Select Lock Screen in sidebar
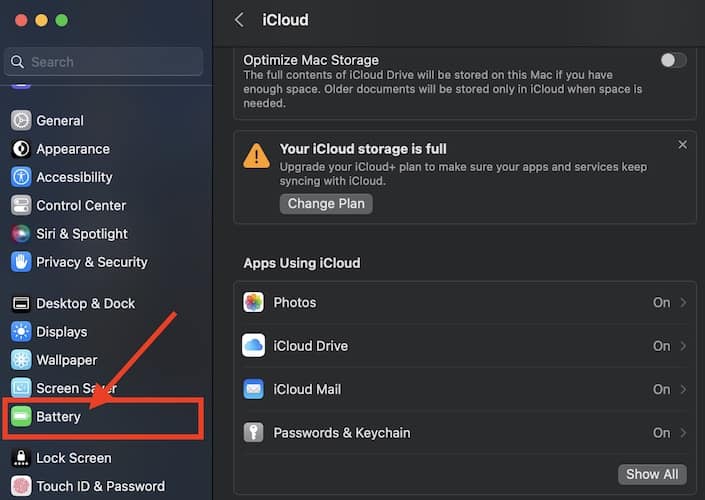Viewport: 705px width, 500px height. tap(73, 458)
